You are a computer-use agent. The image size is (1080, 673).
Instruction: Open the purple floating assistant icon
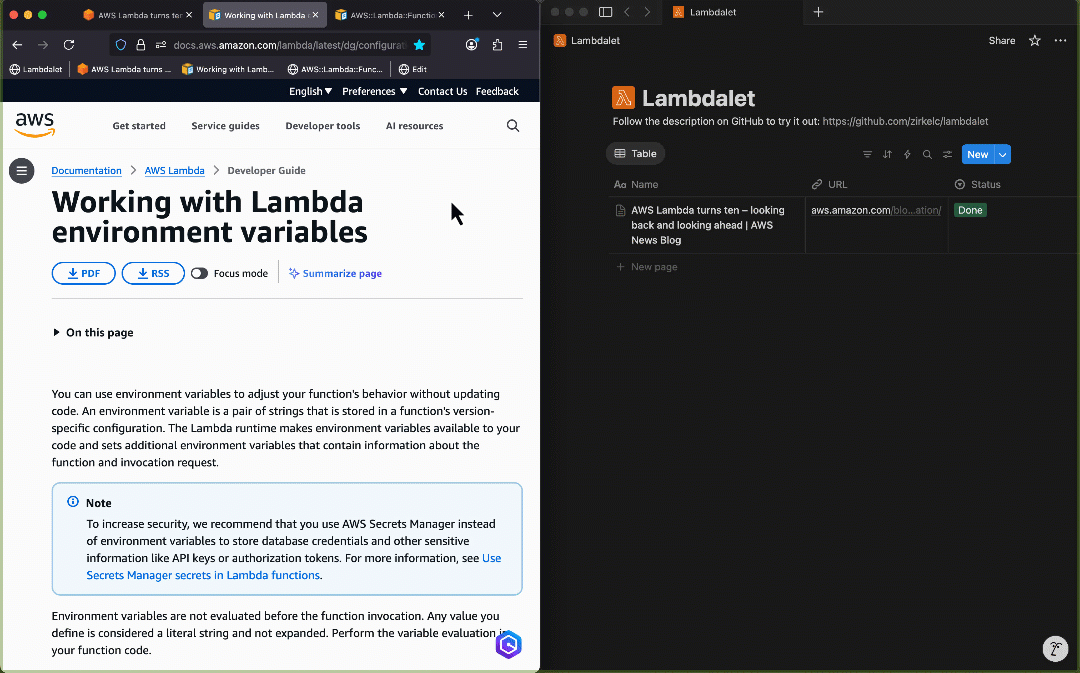(508, 645)
